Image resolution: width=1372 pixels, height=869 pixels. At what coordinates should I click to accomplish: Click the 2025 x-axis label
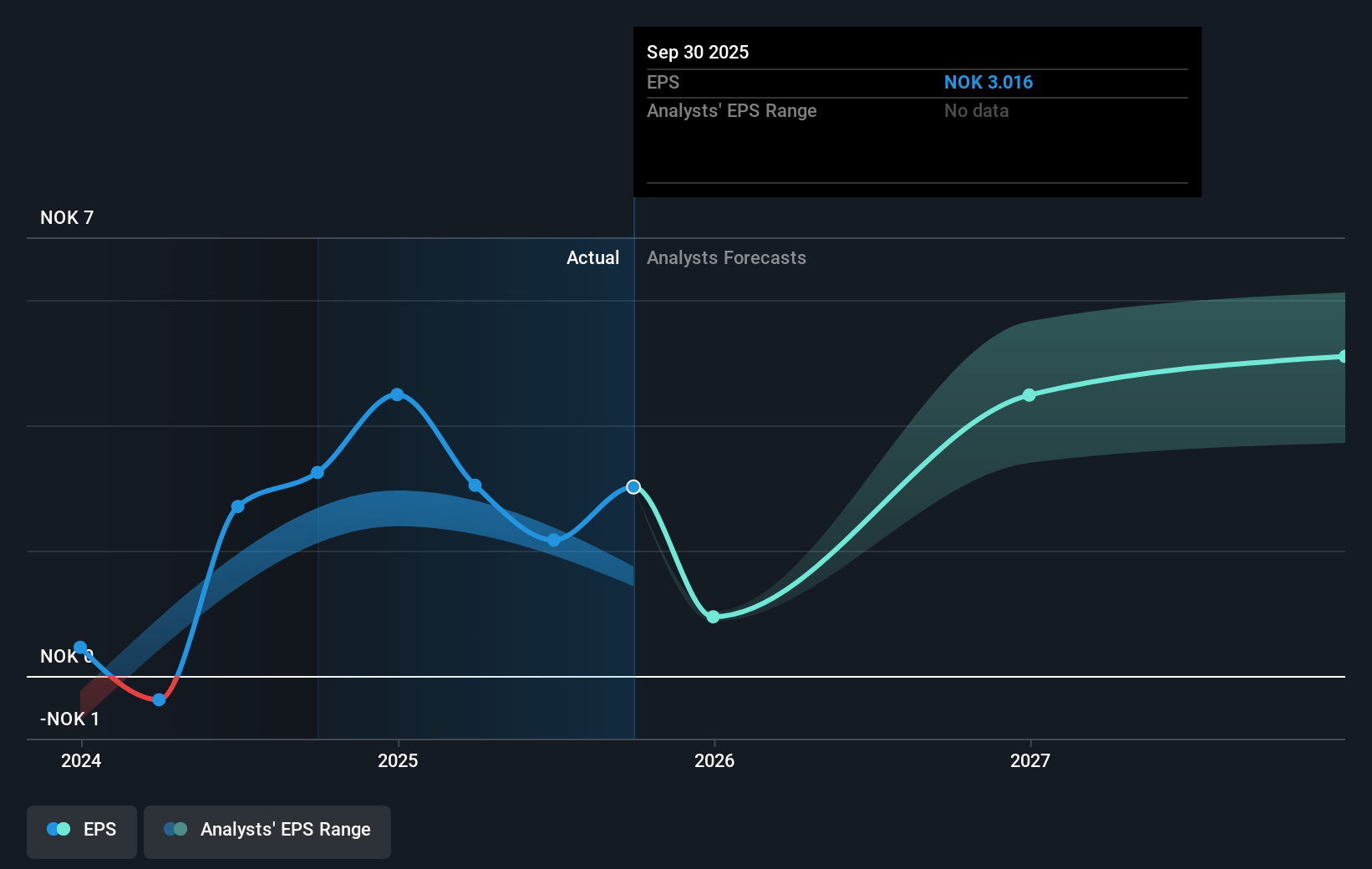398,760
